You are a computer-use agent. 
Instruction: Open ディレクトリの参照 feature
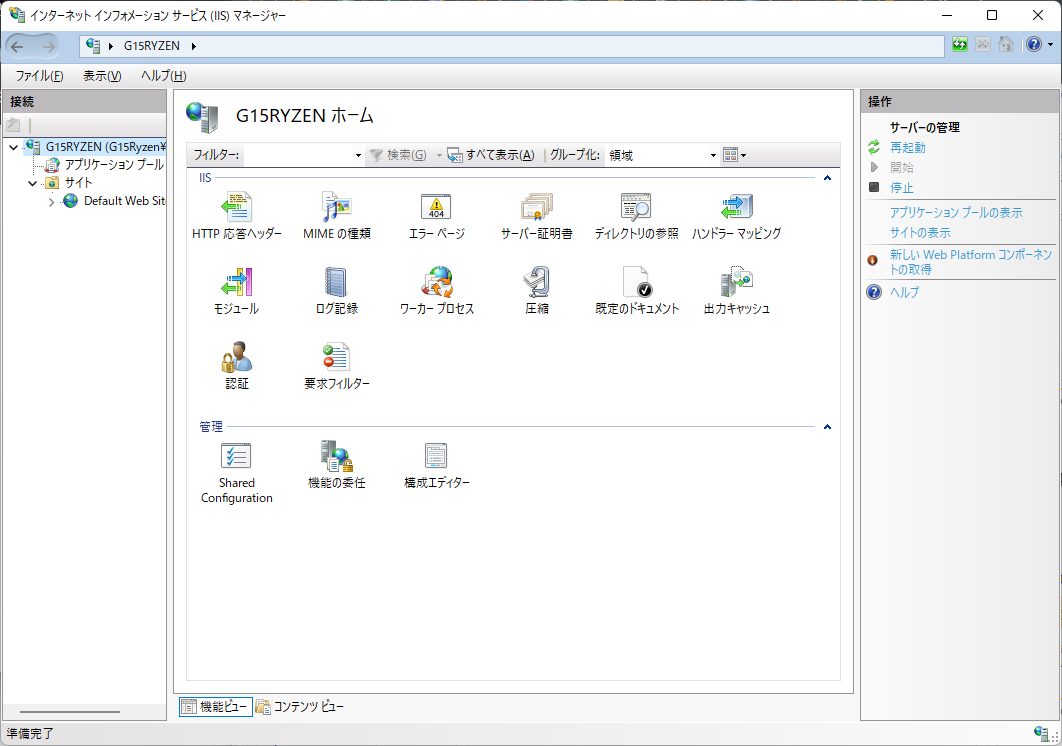pos(636,217)
